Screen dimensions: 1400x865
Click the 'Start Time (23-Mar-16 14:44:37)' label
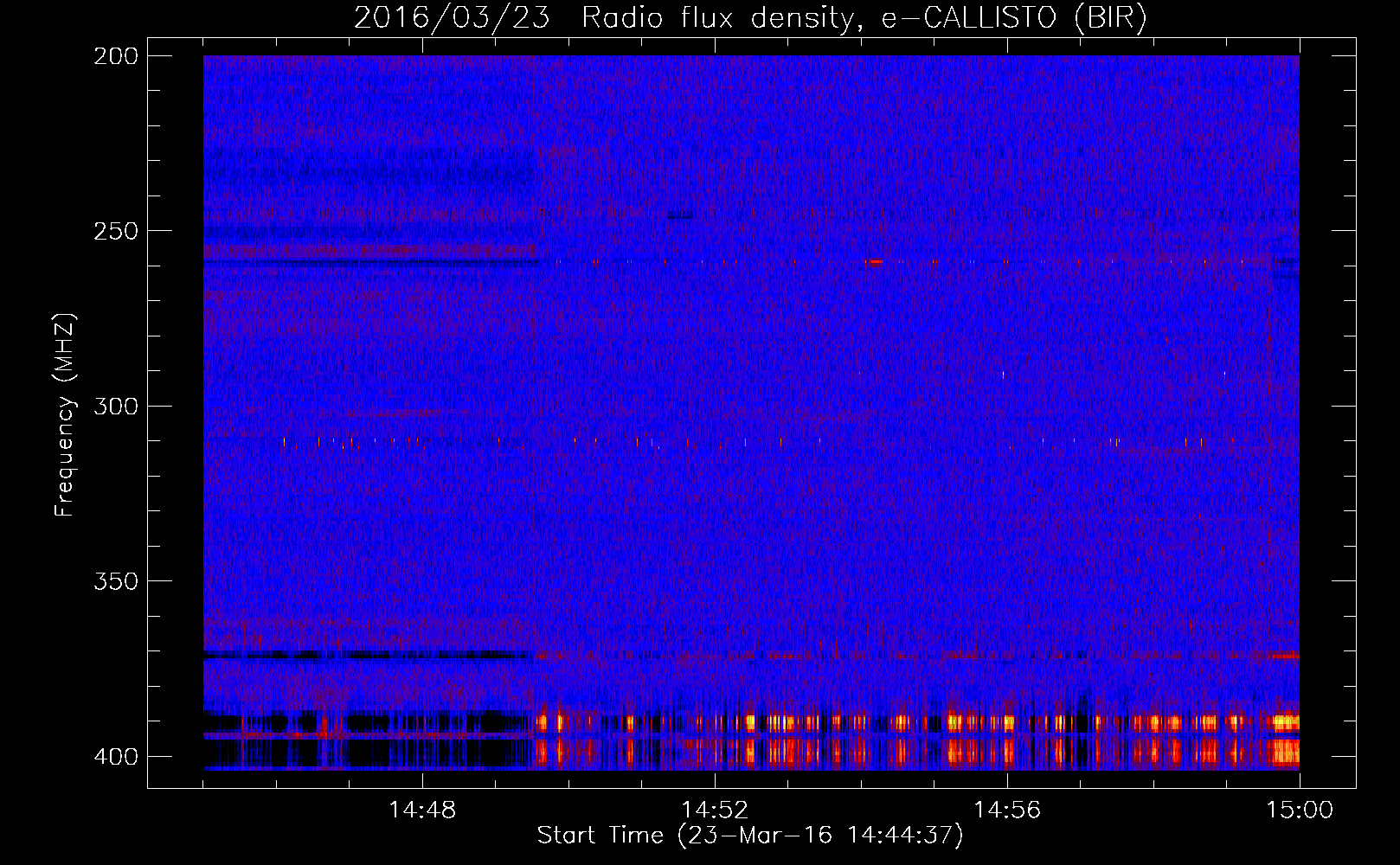point(750,836)
